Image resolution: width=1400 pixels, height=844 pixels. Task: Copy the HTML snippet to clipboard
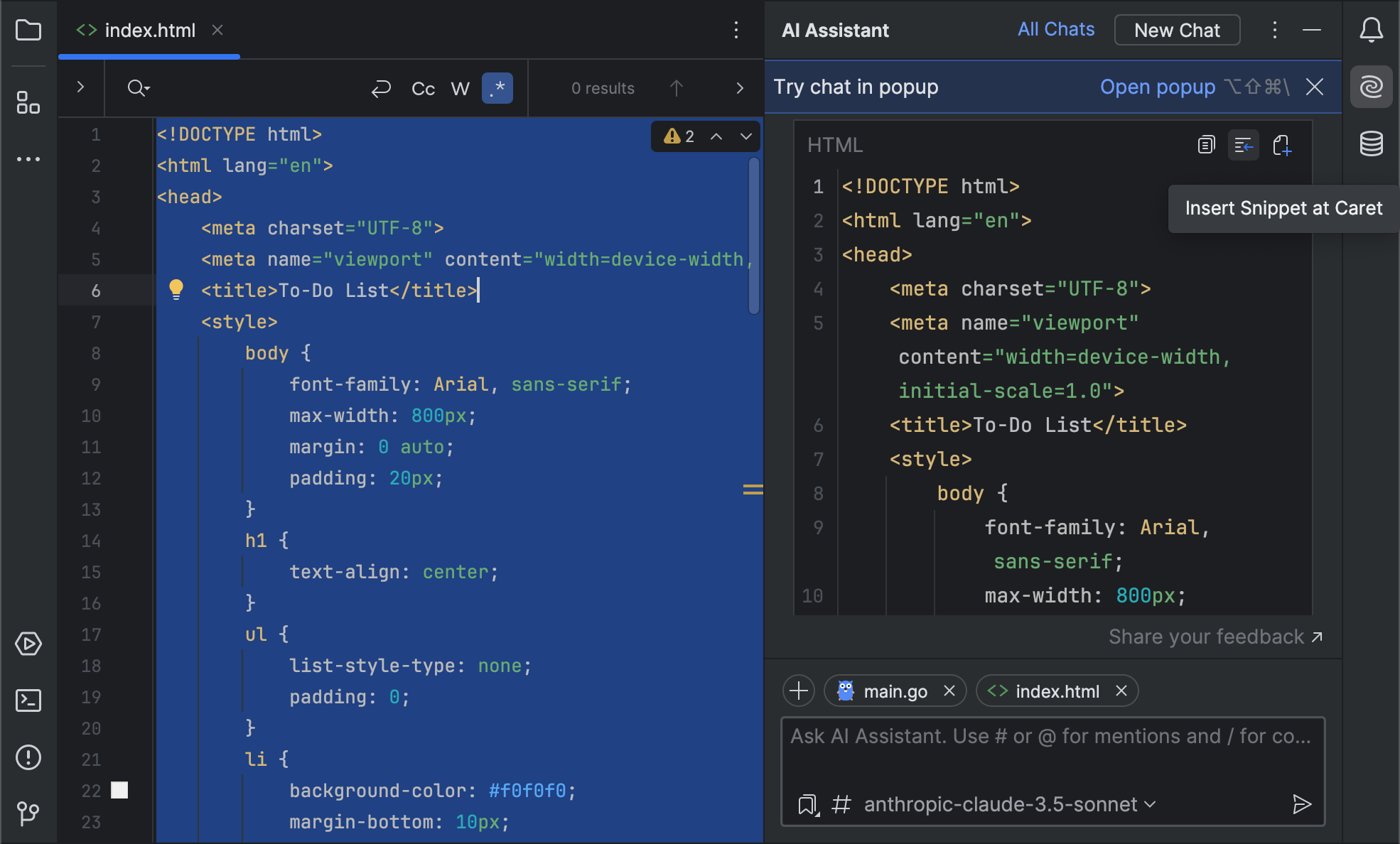1205,146
